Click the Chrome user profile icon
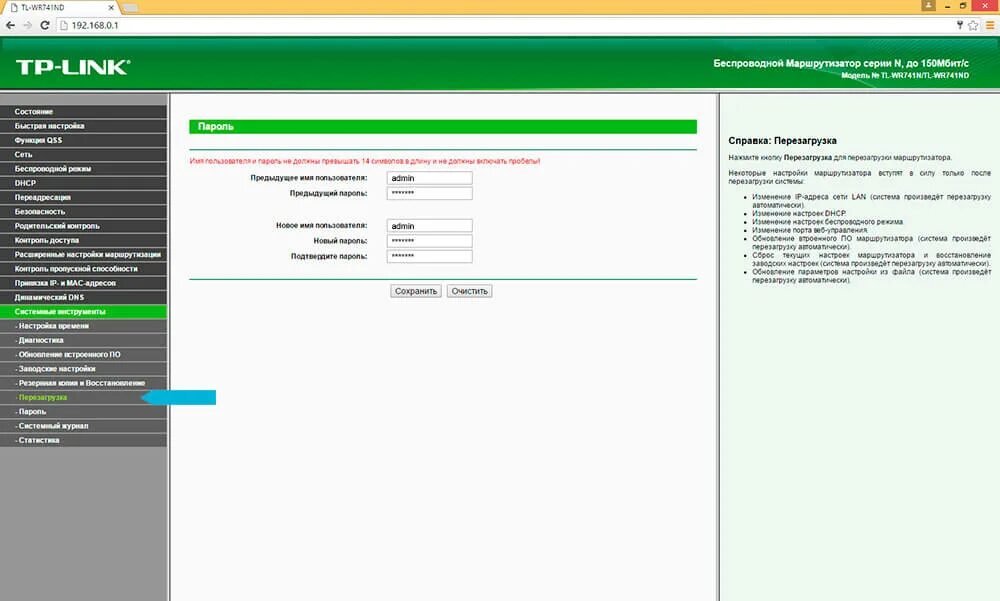The image size is (1000, 601). [928, 5]
